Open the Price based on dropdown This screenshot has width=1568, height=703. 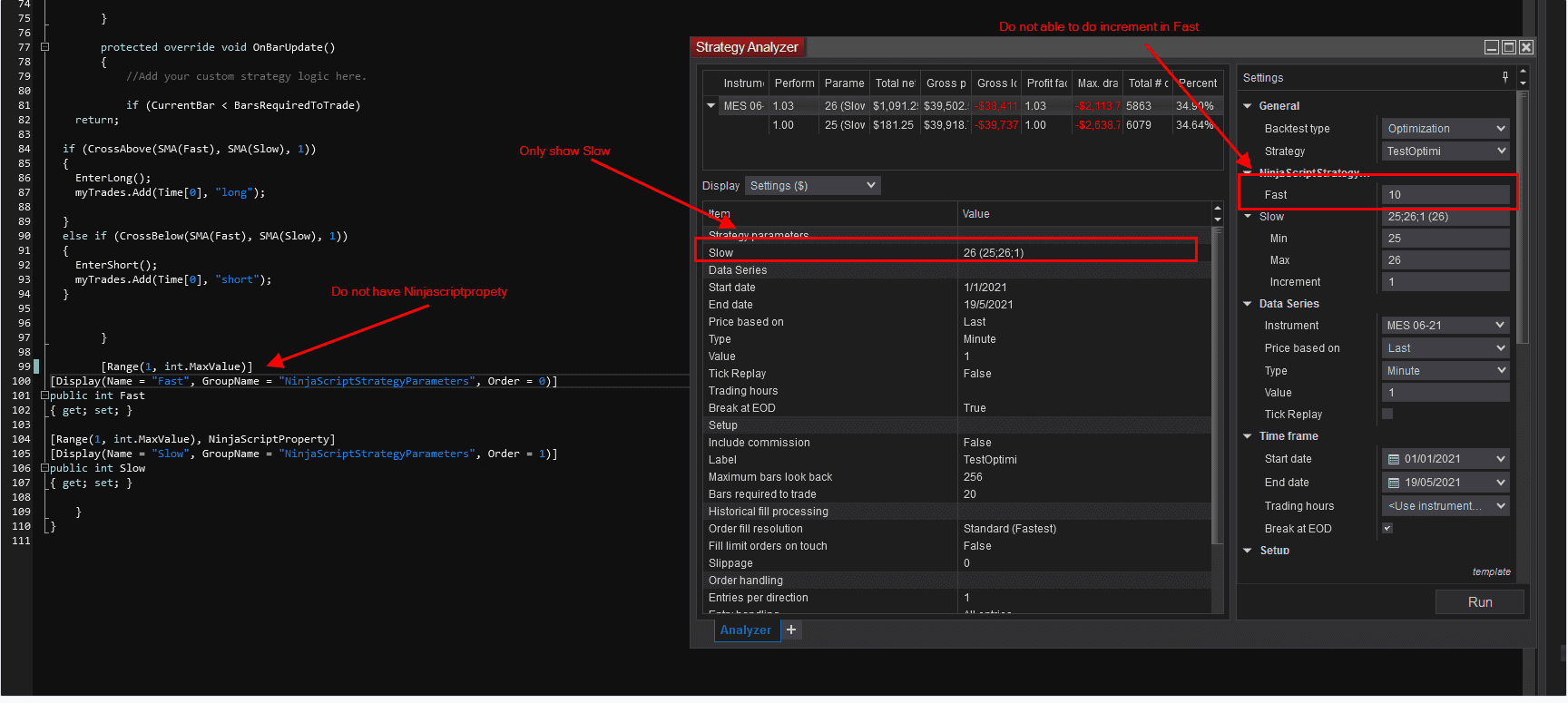[1445, 348]
